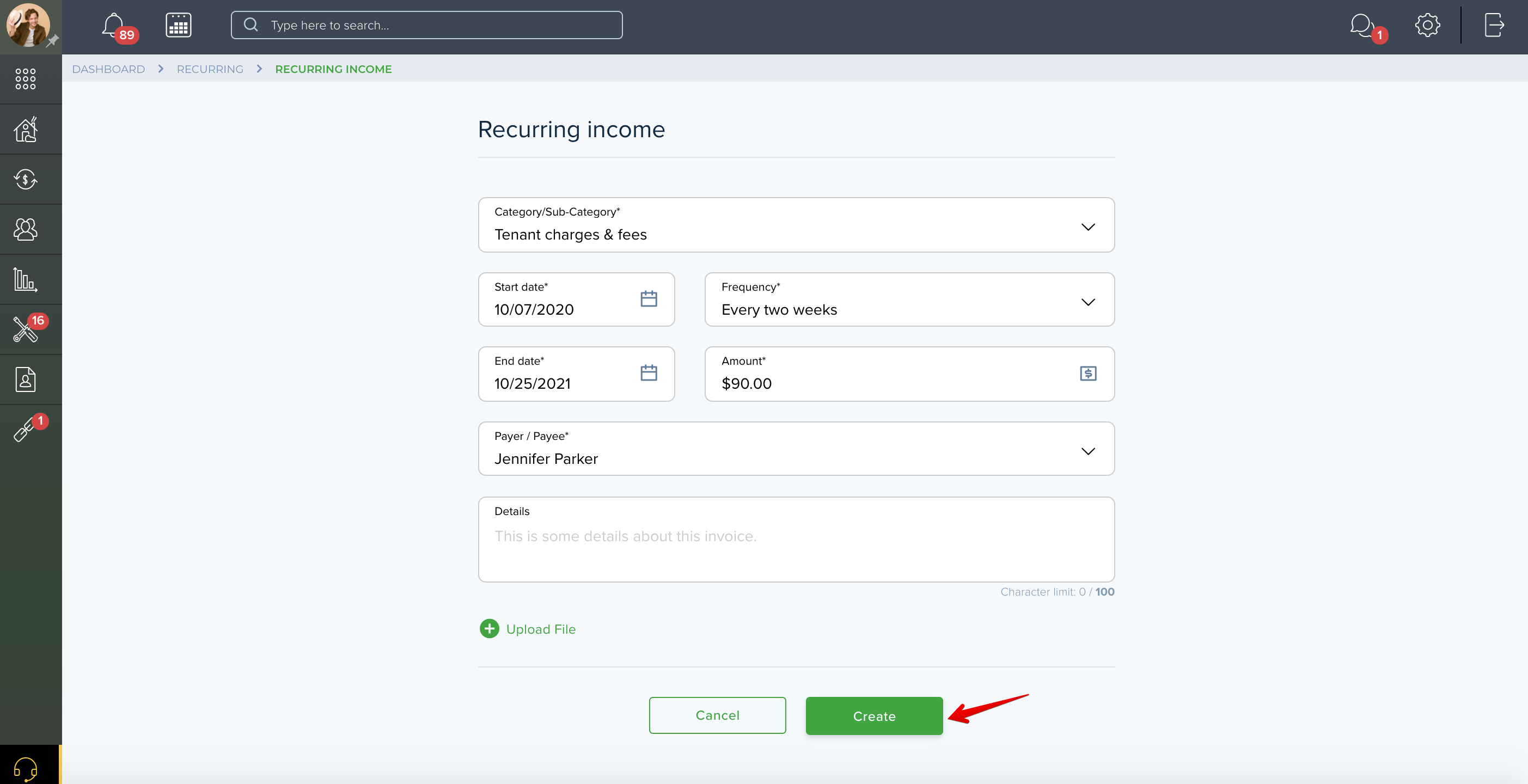
Task: Click the Cancel button
Action: (717, 715)
